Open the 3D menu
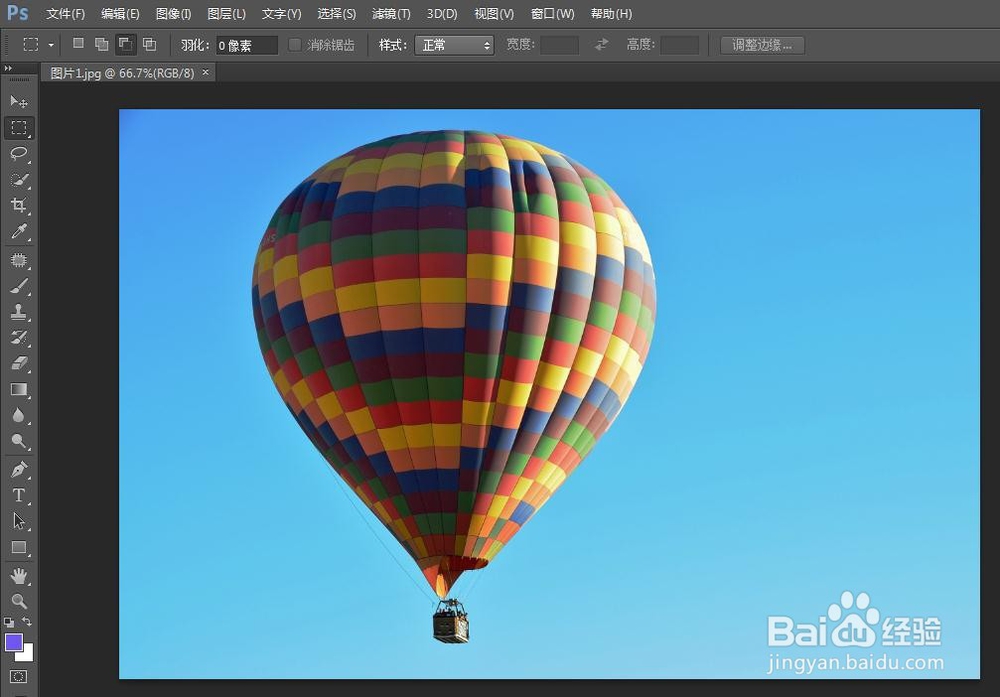Screen dimensions: 1000x697 coord(442,13)
